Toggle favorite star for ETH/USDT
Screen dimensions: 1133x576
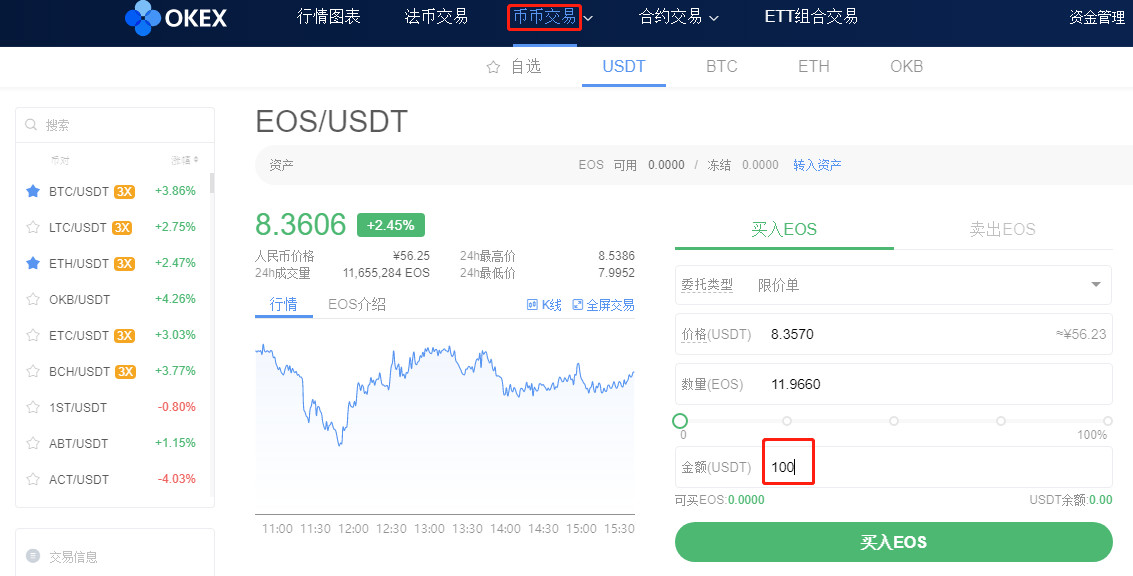pos(33,263)
